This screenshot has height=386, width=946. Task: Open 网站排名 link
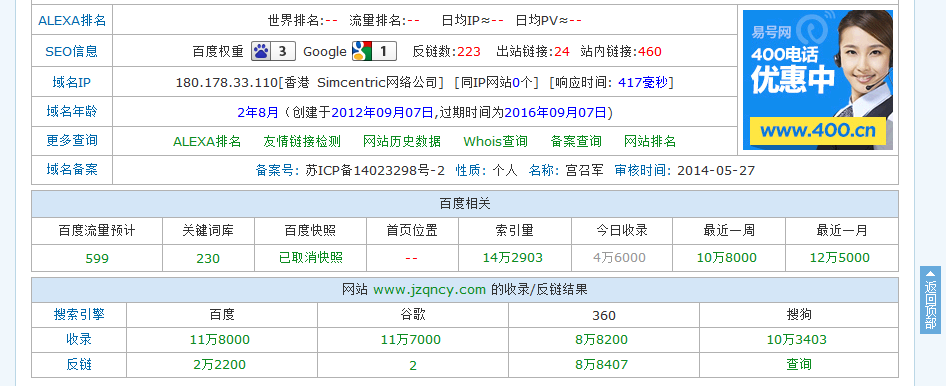650,141
